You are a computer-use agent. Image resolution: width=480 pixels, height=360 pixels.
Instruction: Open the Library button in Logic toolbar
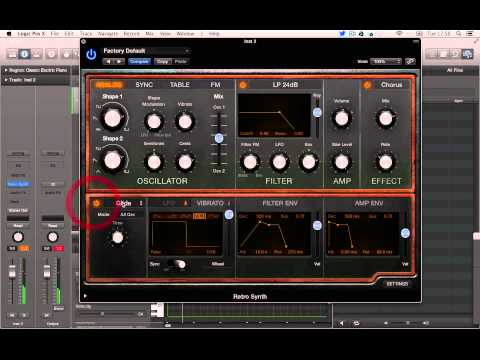click(x=12, y=54)
